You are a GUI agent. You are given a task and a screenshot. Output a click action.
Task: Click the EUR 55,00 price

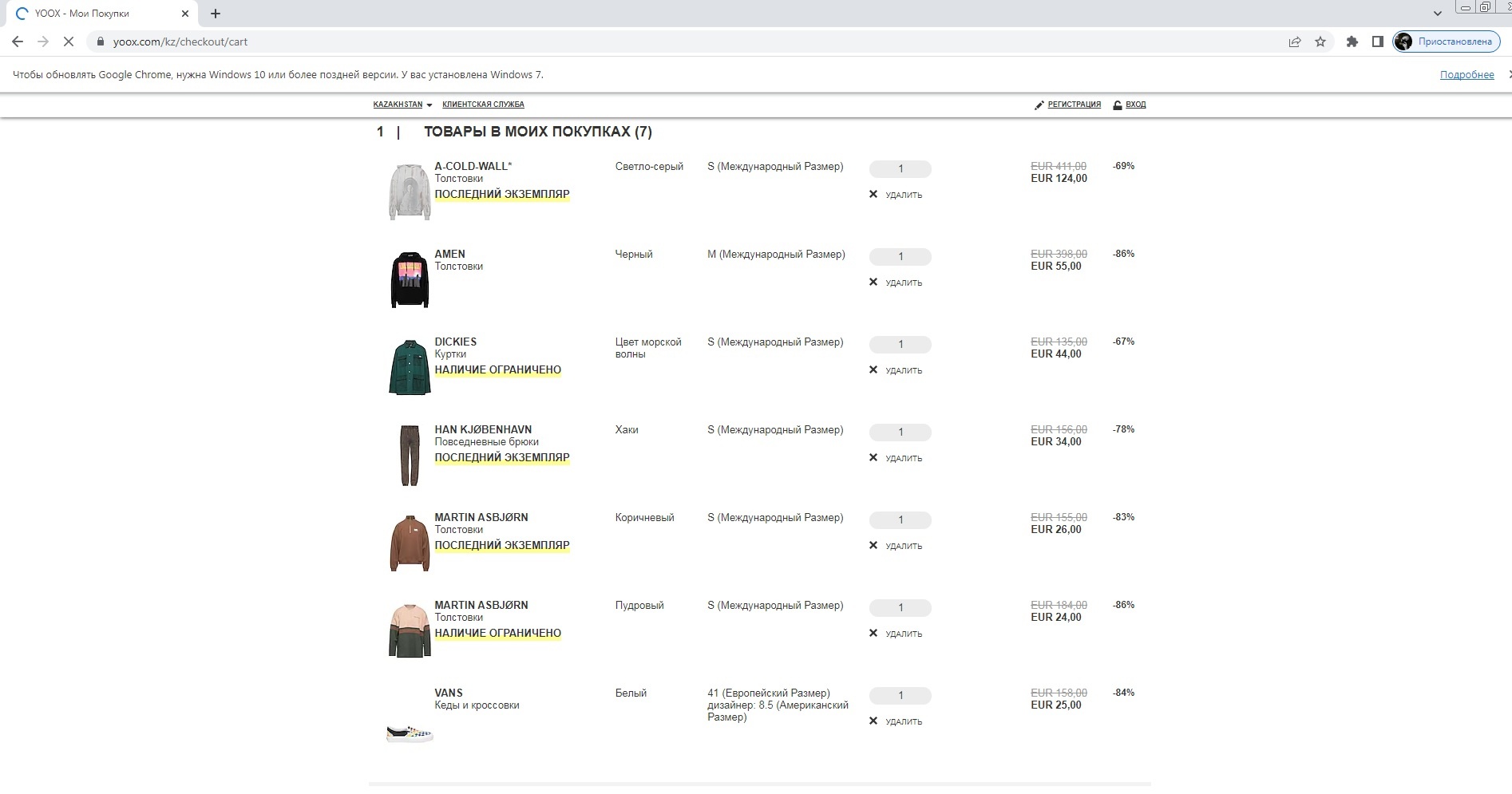tap(1056, 267)
